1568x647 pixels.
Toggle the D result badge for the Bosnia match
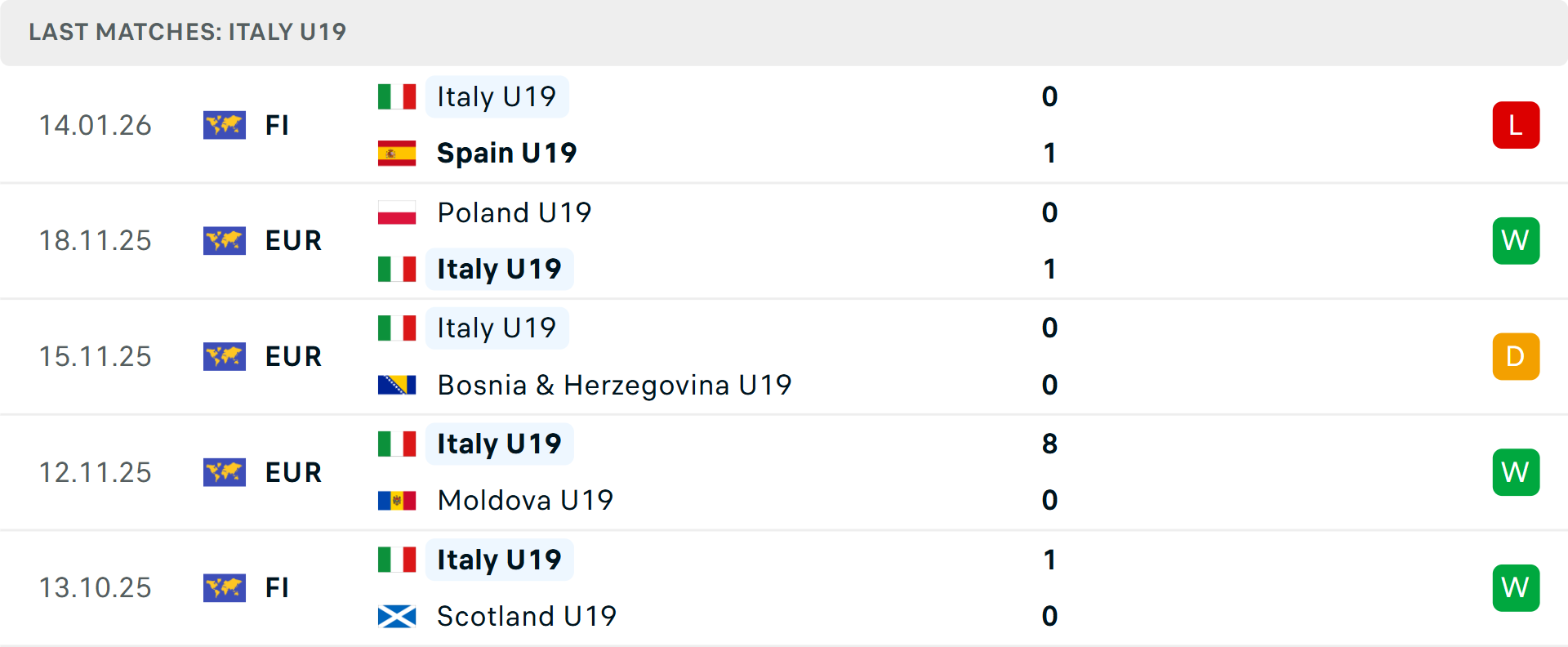pos(1516,356)
